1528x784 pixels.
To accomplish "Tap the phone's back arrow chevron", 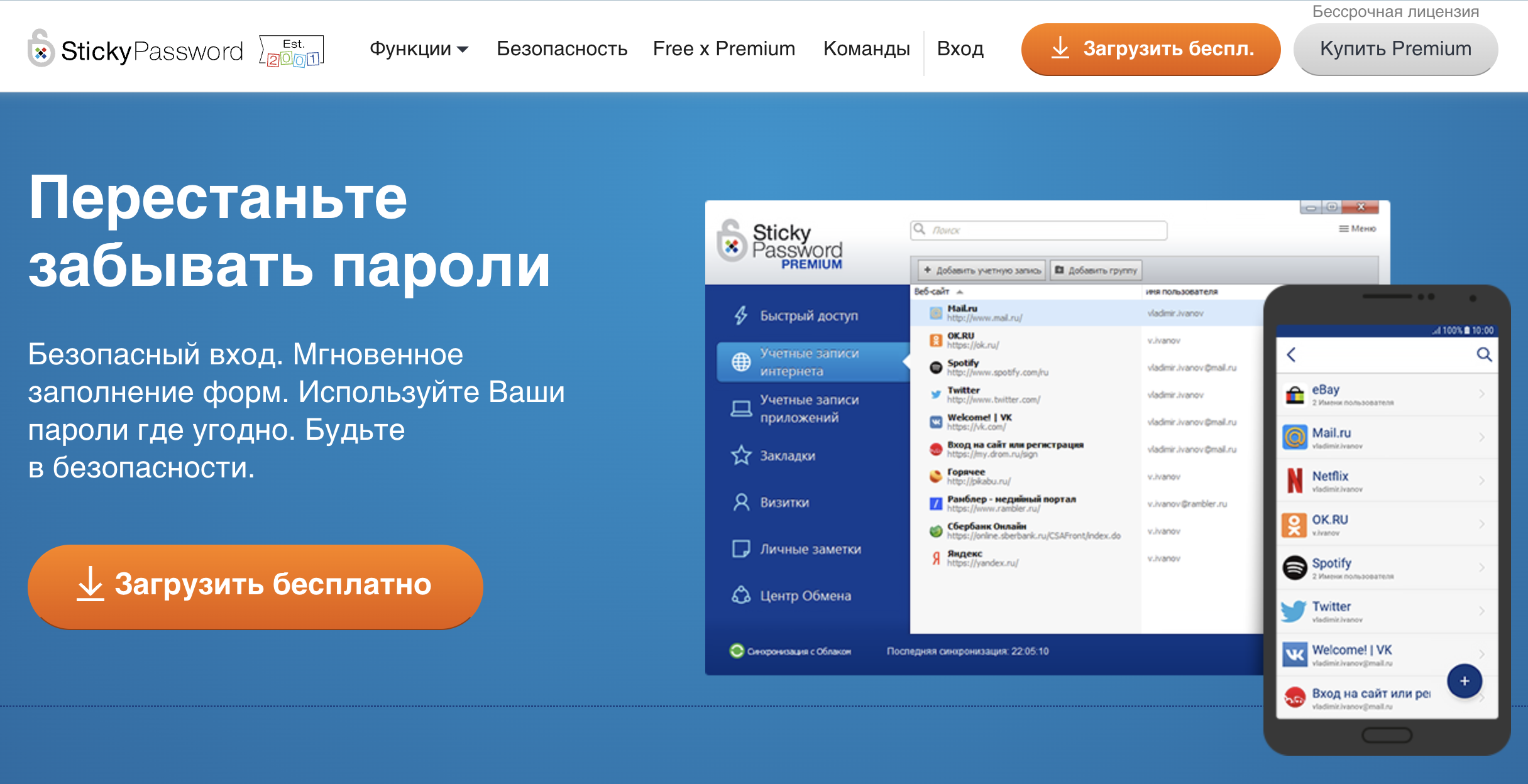I will click(1292, 355).
